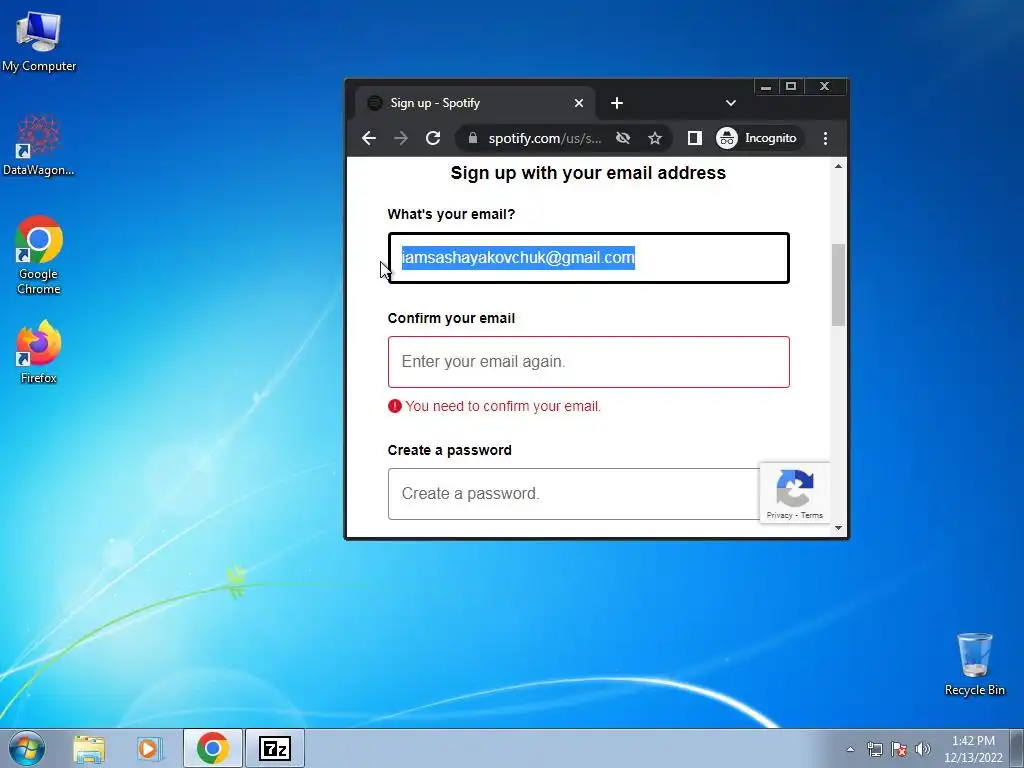Open the DataWagon desktop shortcut
The image size is (1024, 768).
[39, 145]
